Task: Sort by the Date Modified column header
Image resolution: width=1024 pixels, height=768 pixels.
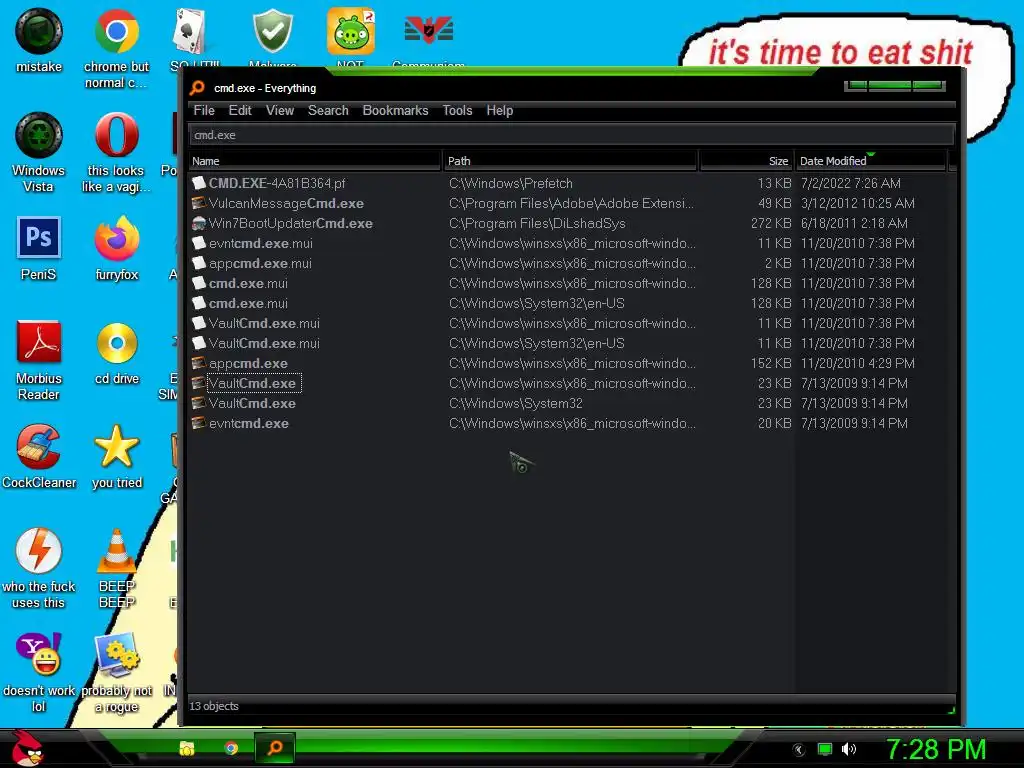Action: click(871, 161)
